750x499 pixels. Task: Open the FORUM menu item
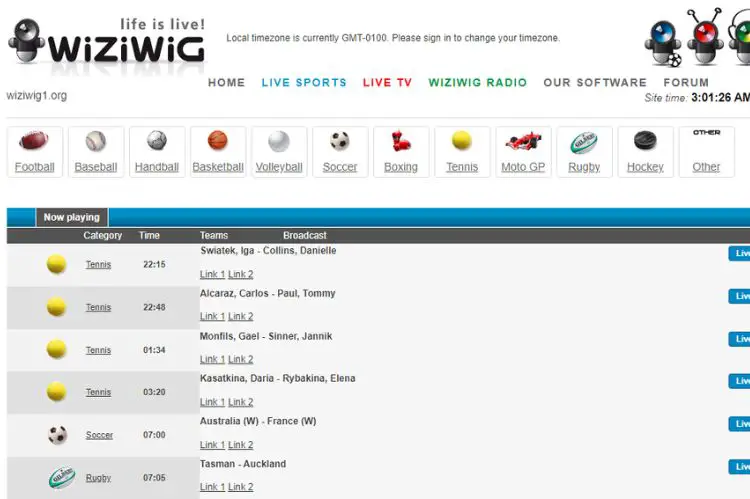point(685,82)
